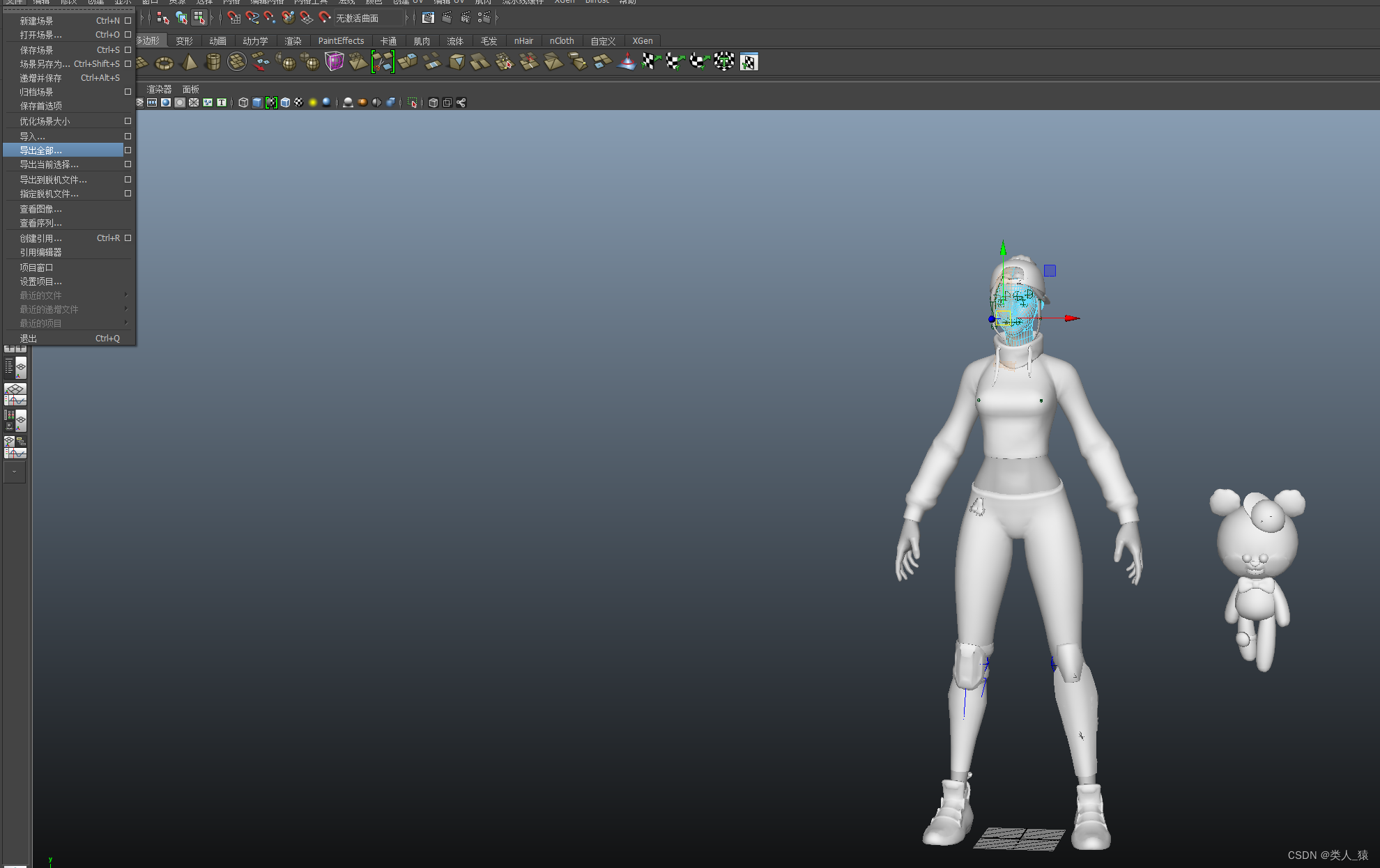The height and width of the screenshot is (868, 1380).
Task: Switch to the nCloth shelf tab
Action: click(x=562, y=41)
